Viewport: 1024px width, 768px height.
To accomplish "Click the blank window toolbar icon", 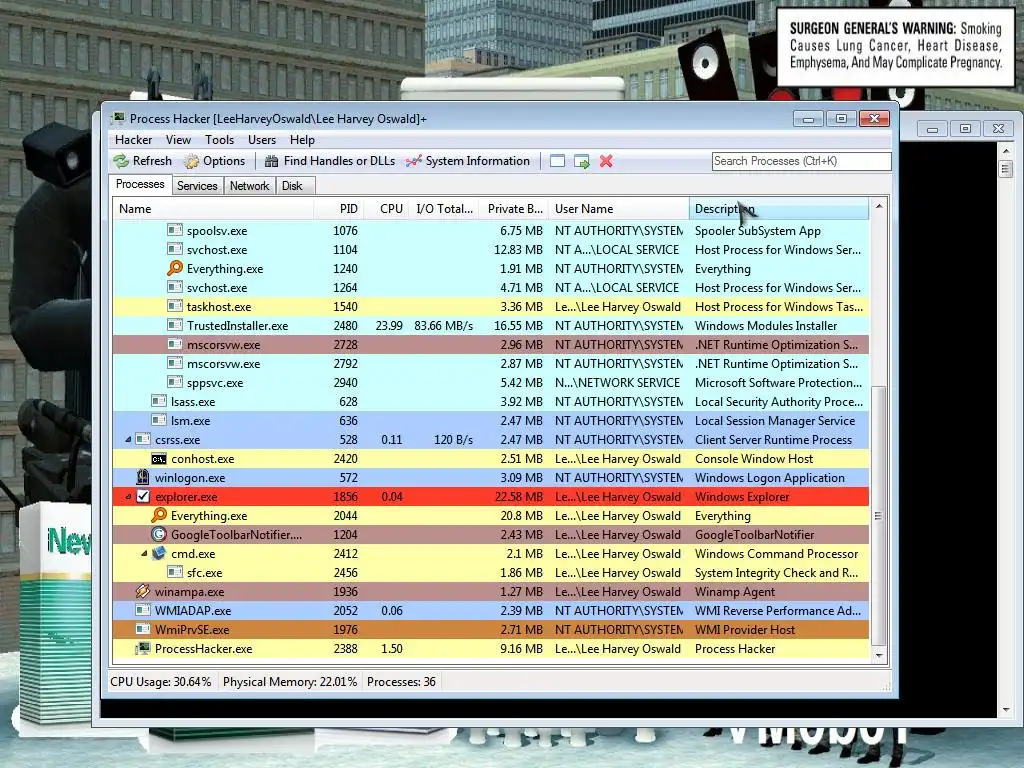I will pos(557,161).
